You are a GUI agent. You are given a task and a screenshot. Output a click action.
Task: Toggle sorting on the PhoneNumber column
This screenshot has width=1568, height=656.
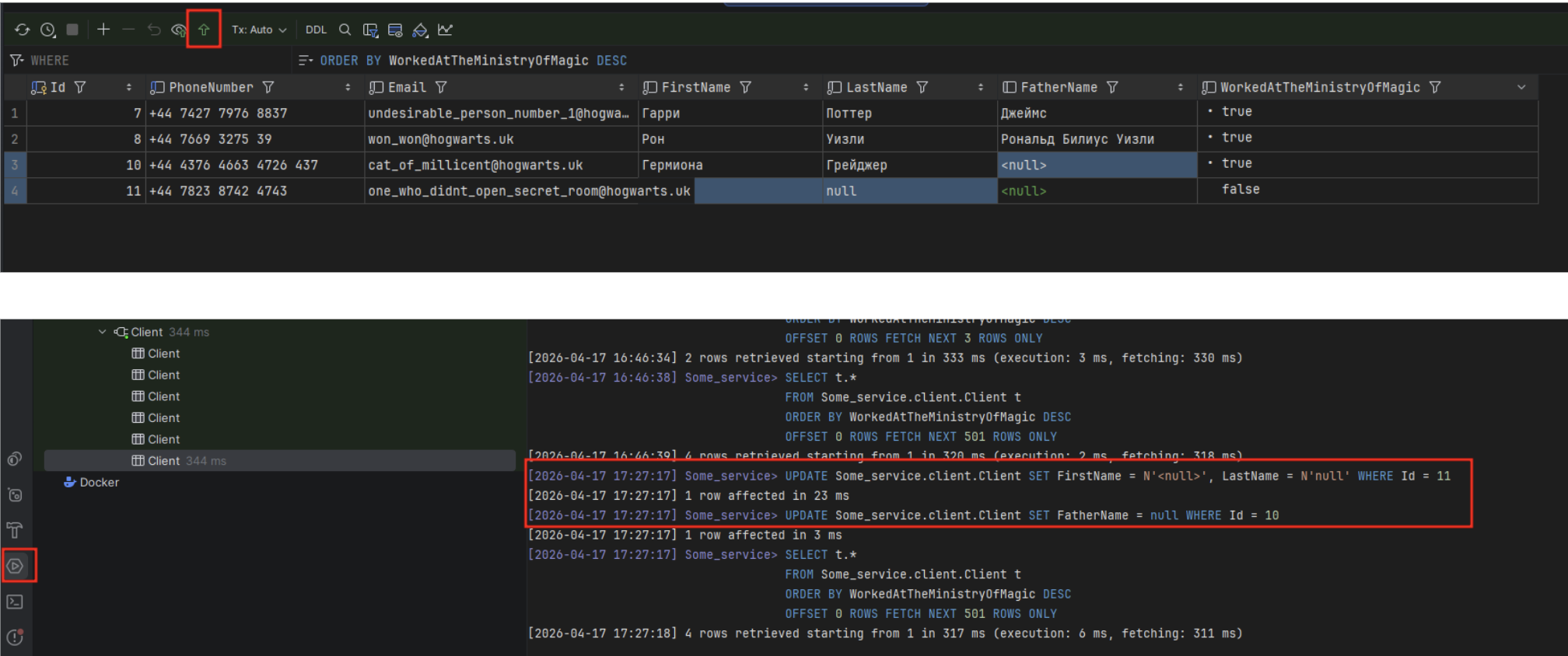pyautogui.click(x=348, y=87)
